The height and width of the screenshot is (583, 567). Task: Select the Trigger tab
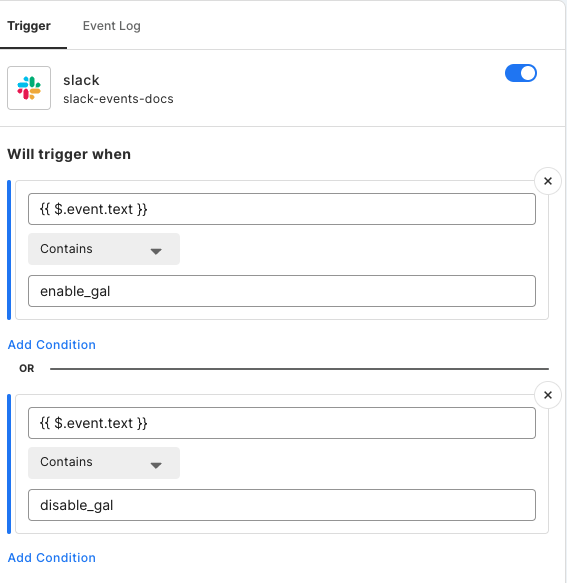[29, 26]
